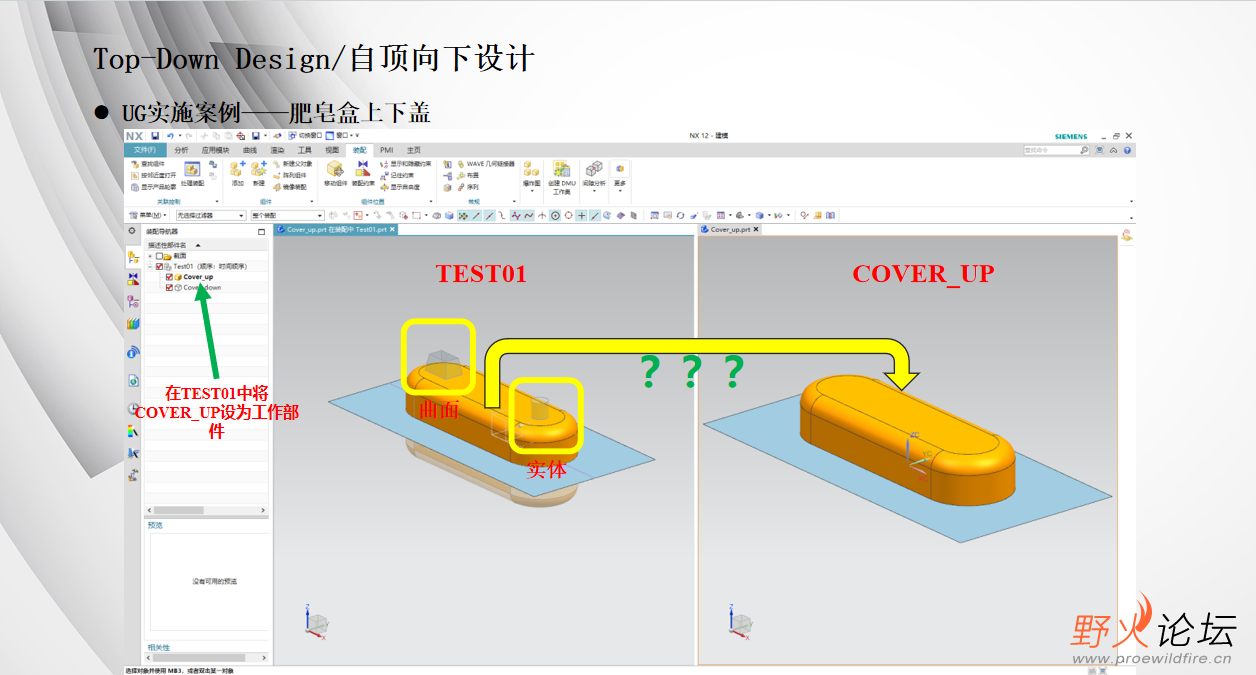Click Open by Proximity (按邻近度打开)
The width and height of the screenshot is (1256, 675).
pos(152,175)
